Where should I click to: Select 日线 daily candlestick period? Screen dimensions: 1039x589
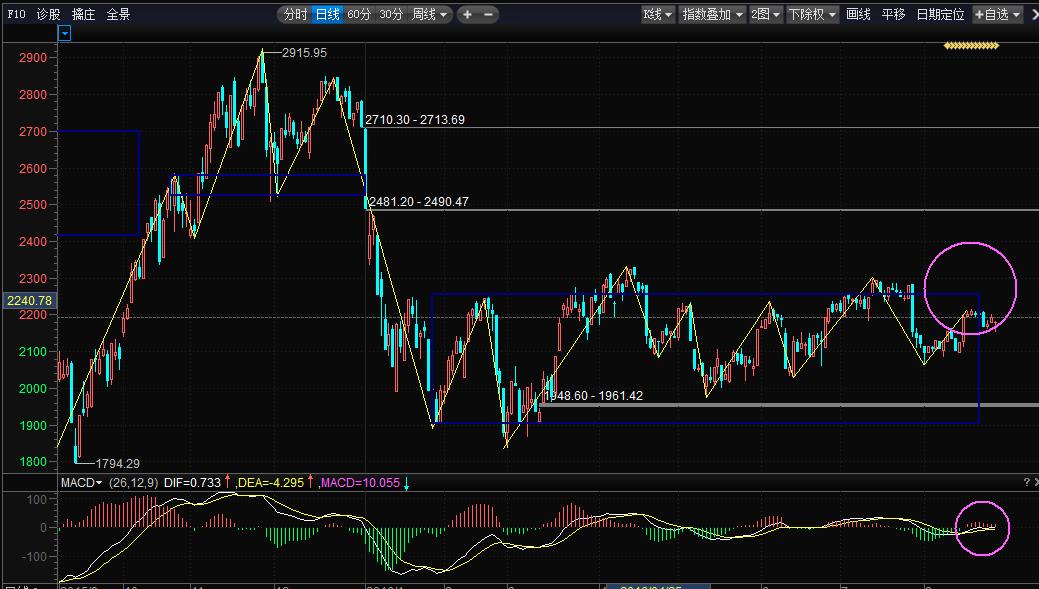[327, 14]
